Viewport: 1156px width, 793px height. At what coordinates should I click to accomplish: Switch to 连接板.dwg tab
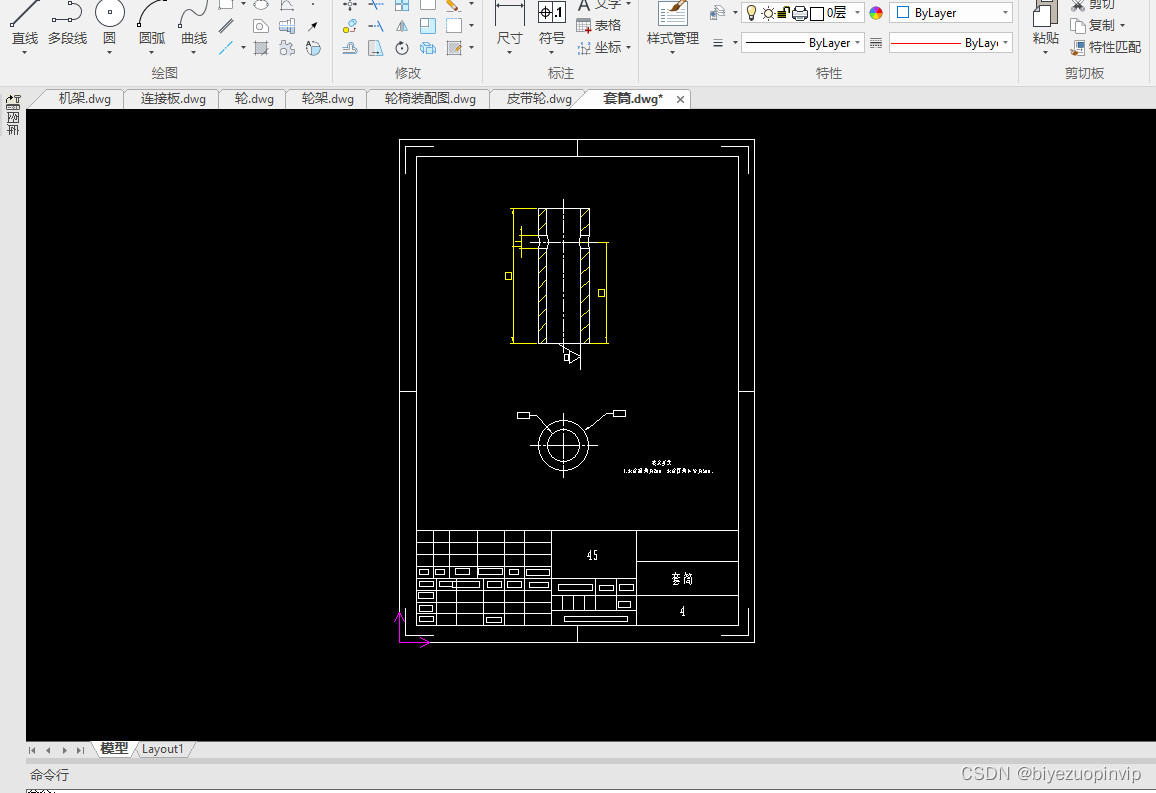[x=173, y=99]
